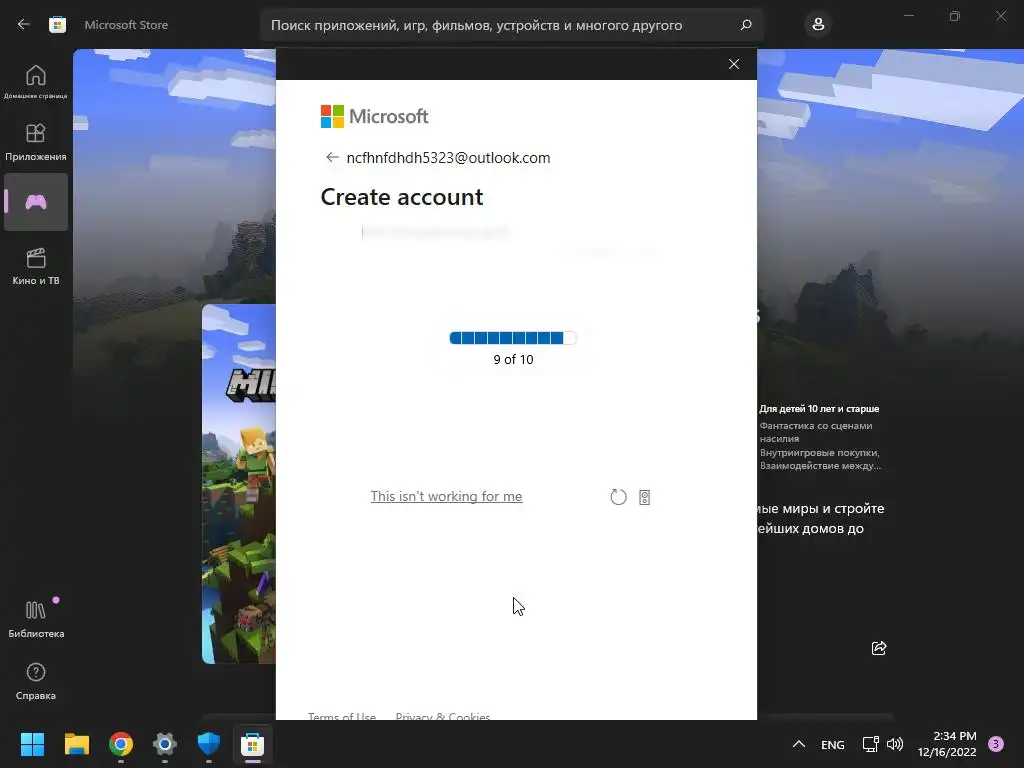
Task: Click the Minecraft cover thumbnail
Action: [239, 484]
